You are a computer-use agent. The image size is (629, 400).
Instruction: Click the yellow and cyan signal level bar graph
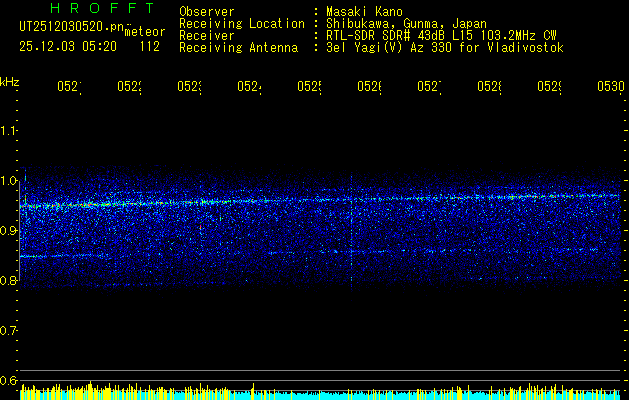(x=320, y=391)
